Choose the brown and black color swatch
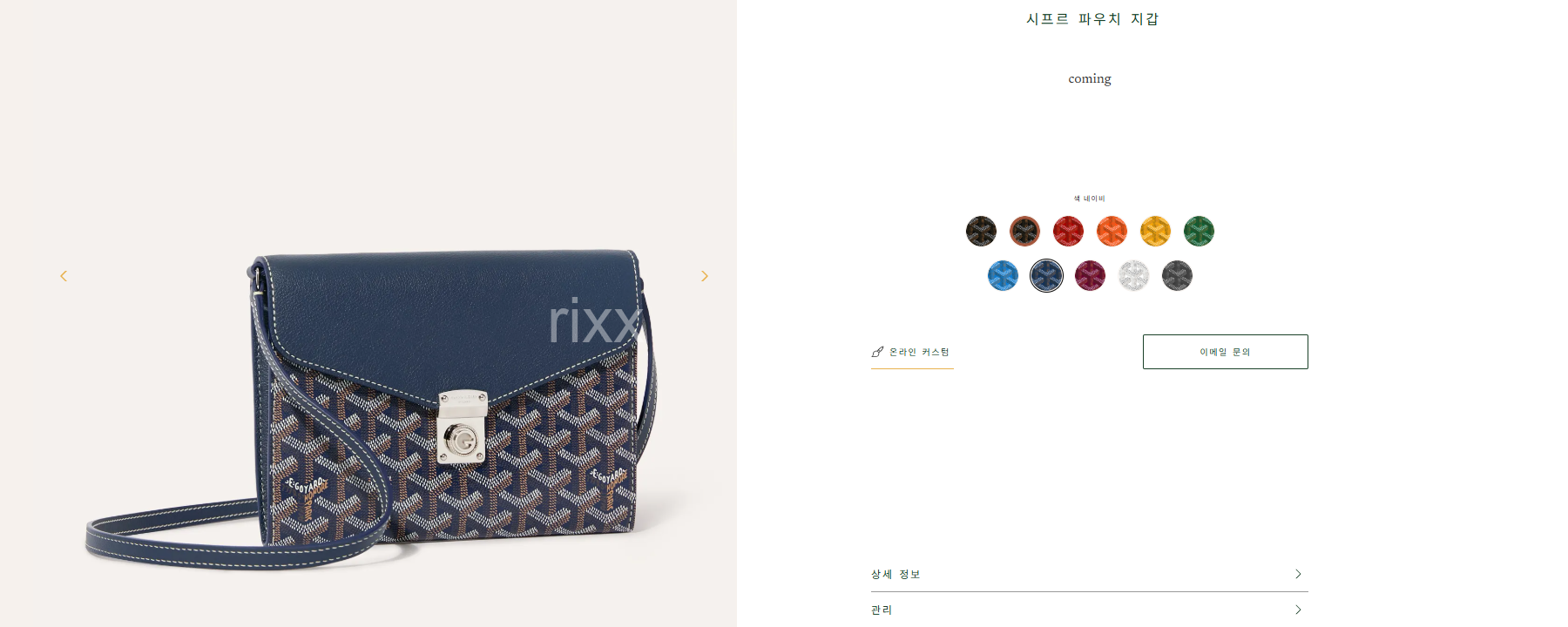The width and height of the screenshot is (1568, 627). point(1024,232)
